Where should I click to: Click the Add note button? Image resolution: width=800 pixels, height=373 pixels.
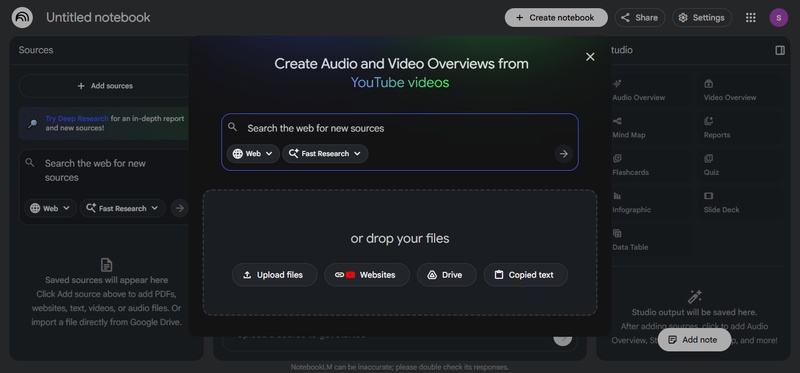pos(694,340)
